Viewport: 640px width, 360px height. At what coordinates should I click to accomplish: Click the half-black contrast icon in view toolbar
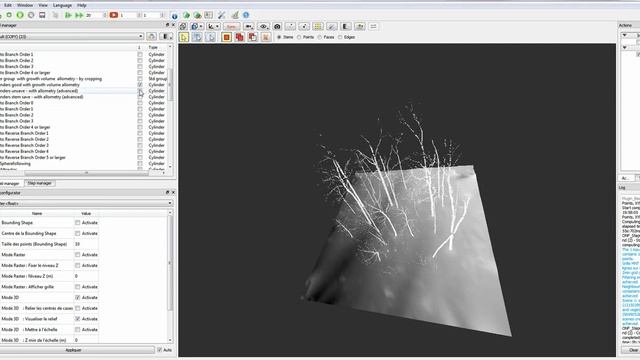(x=346, y=27)
